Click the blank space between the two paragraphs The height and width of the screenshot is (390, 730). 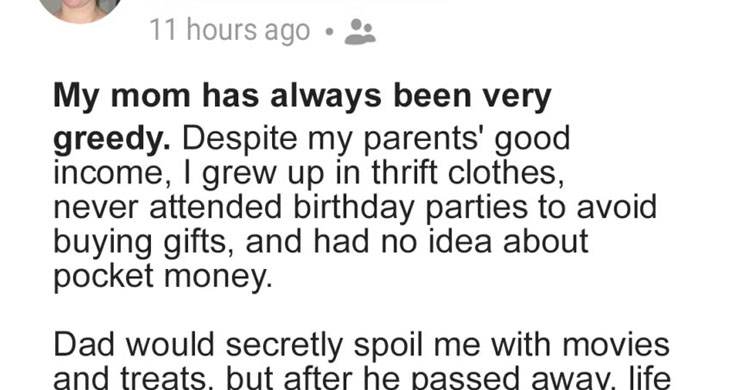(x=362, y=311)
